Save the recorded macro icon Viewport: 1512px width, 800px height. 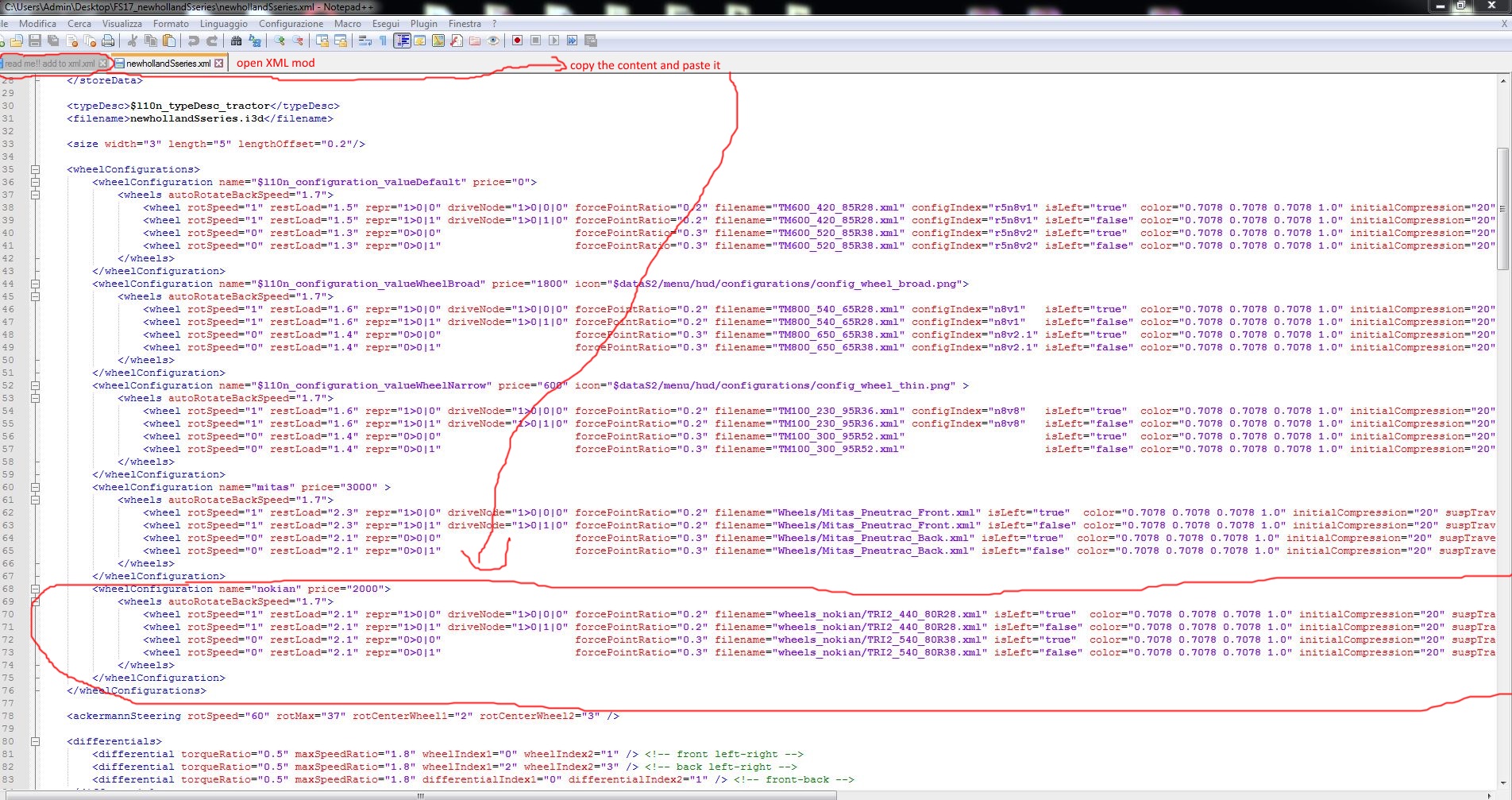click(x=590, y=41)
